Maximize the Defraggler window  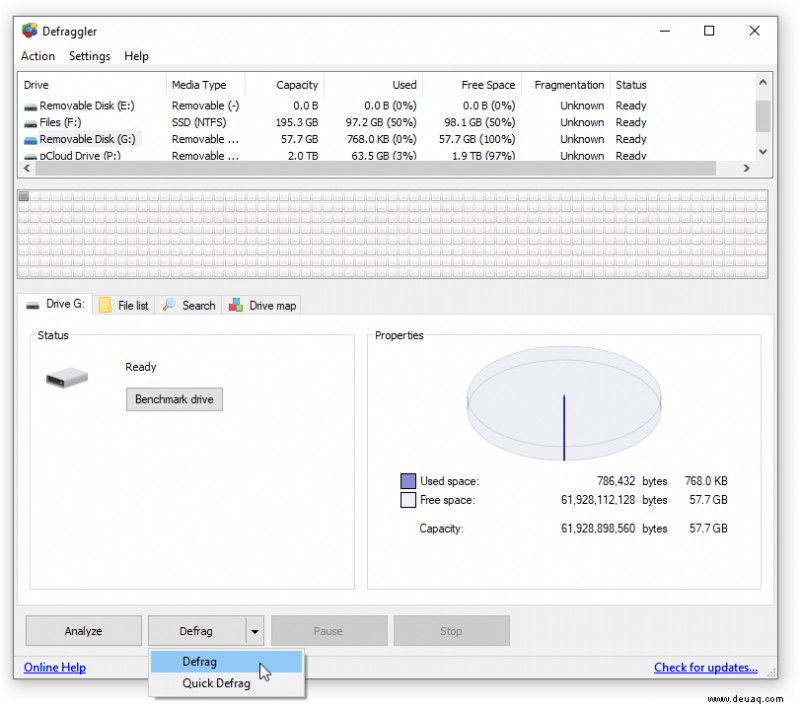click(x=709, y=31)
